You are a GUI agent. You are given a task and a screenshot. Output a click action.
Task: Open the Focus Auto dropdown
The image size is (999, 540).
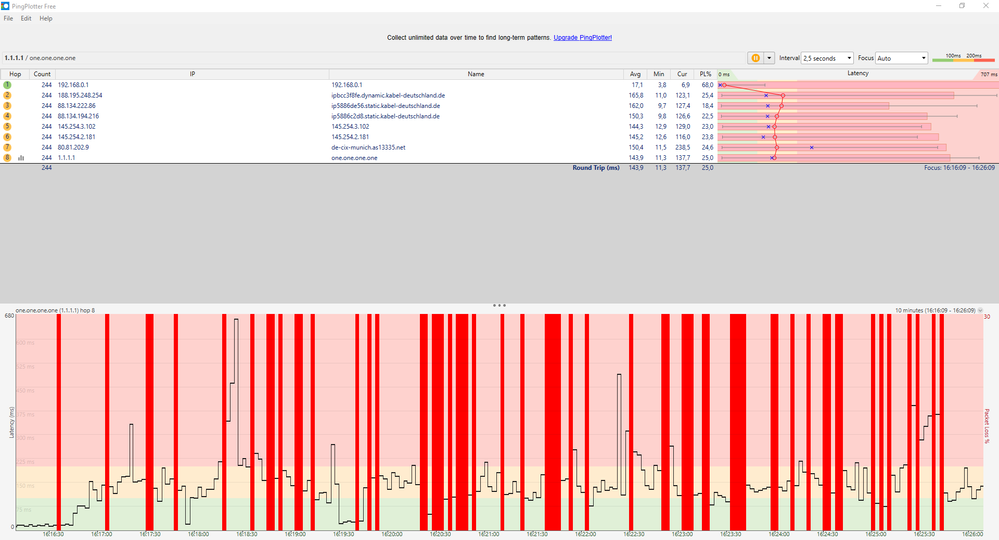coord(902,58)
